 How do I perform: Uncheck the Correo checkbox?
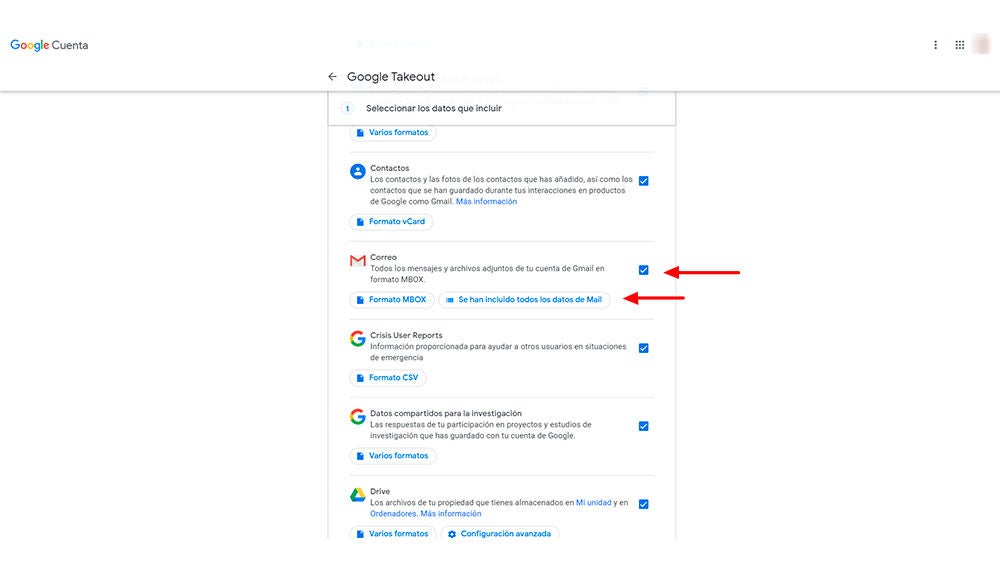(643, 270)
